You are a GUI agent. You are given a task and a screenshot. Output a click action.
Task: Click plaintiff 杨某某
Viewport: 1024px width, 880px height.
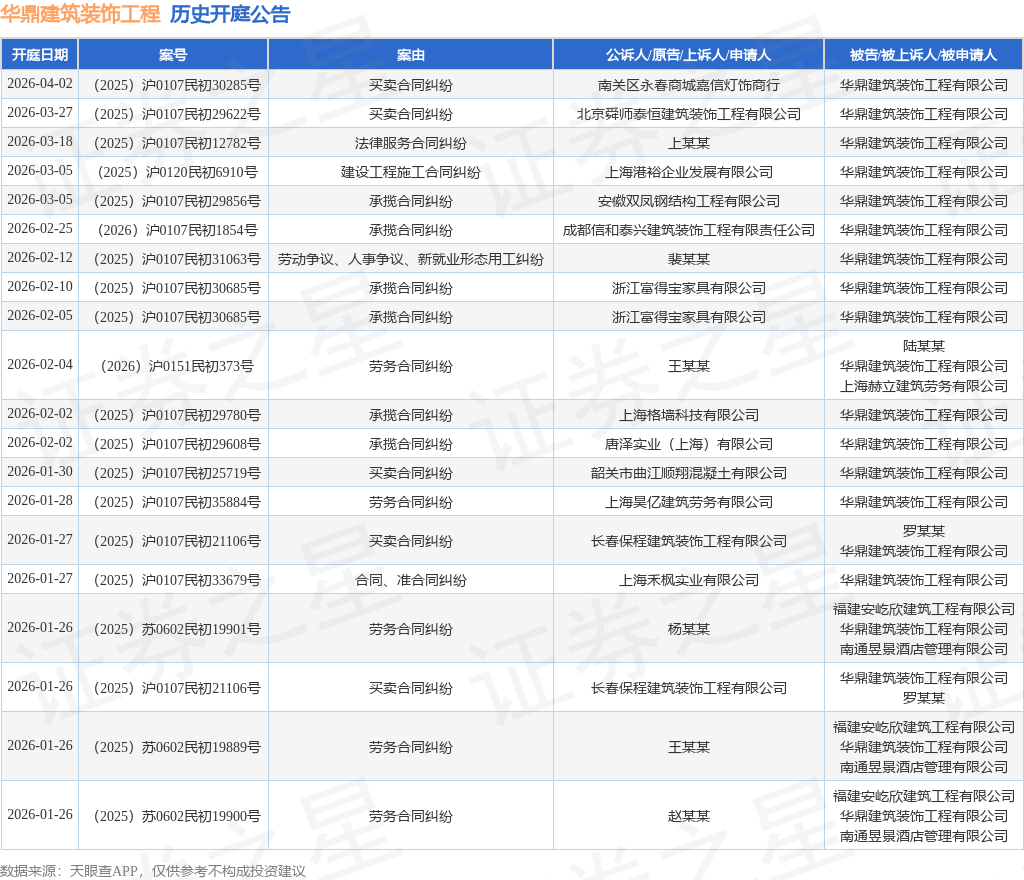click(x=688, y=629)
